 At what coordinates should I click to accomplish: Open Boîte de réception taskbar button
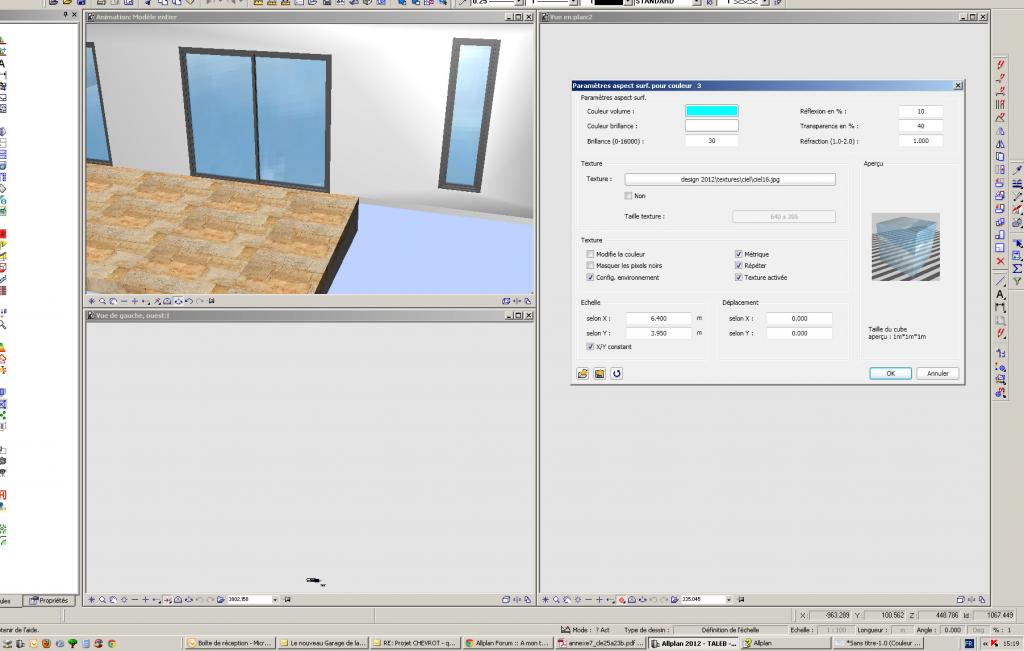(x=231, y=643)
